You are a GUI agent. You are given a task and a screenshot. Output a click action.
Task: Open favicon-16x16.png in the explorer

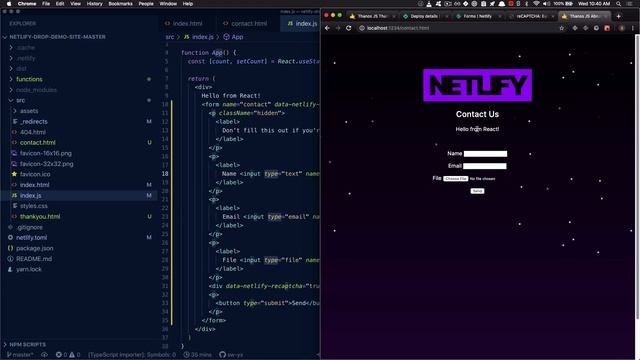click(x=46, y=153)
